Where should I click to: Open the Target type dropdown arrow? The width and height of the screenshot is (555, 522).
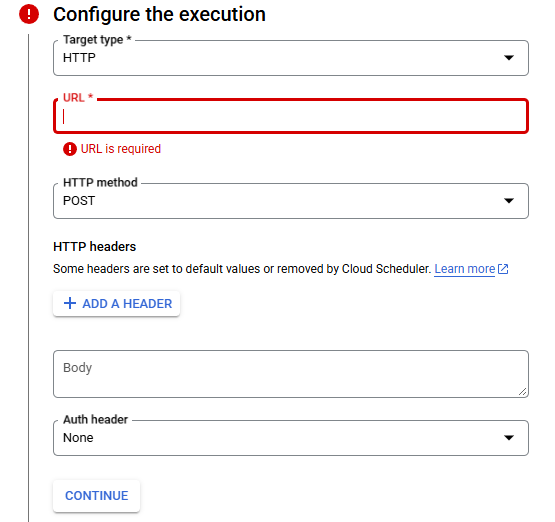[x=509, y=58]
